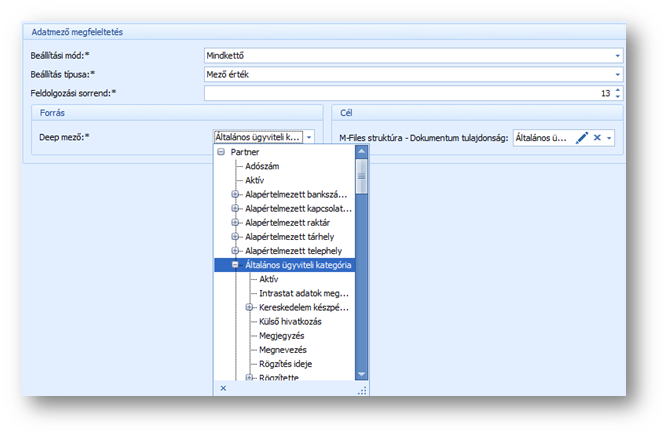This screenshot has height=438, width=668.
Task: Expand the Kereskedelem készpé... node
Action: (250, 307)
